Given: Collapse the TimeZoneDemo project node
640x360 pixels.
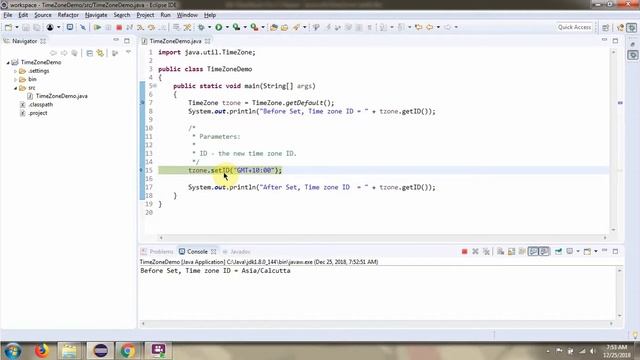Looking at the screenshot, I should [x=8, y=62].
